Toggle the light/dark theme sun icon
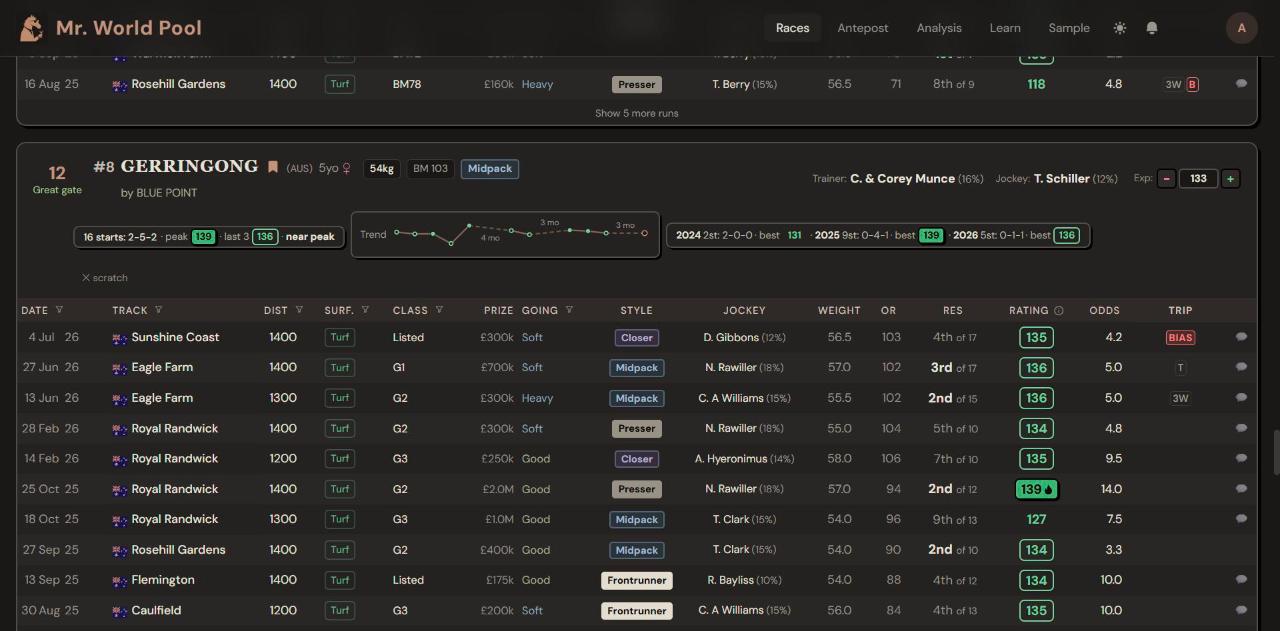1280x631 pixels. coord(1120,28)
